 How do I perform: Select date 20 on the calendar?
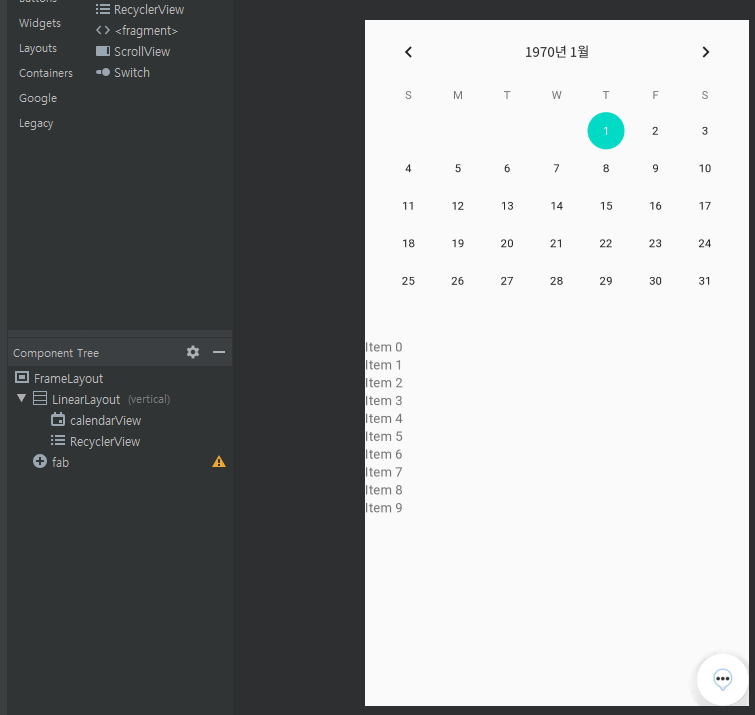tap(507, 244)
